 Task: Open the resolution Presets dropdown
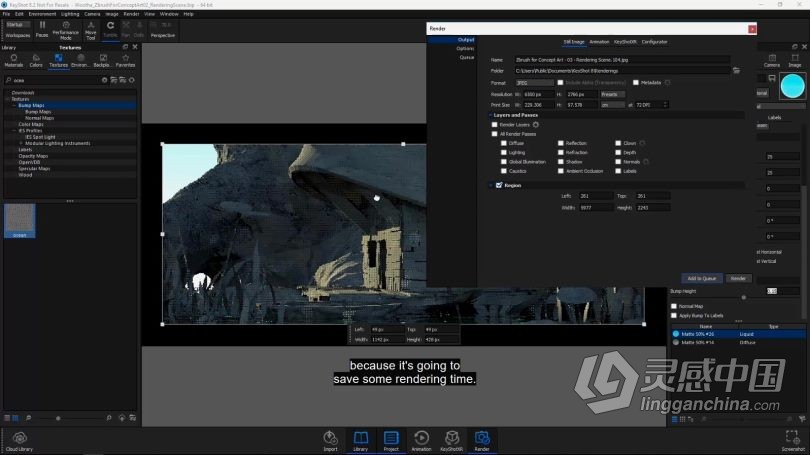click(x=613, y=95)
